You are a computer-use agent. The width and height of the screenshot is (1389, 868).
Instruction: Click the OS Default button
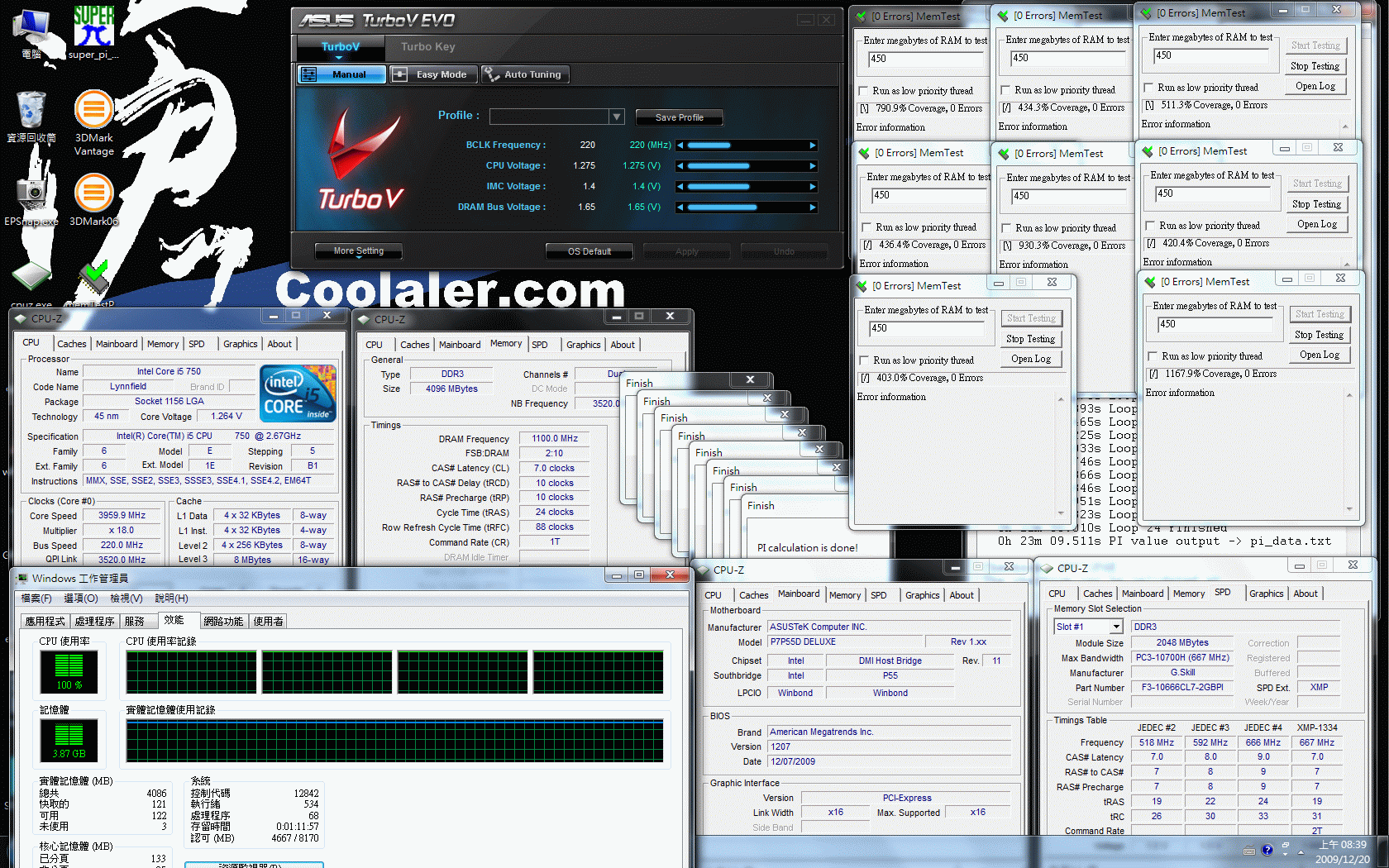coord(589,251)
